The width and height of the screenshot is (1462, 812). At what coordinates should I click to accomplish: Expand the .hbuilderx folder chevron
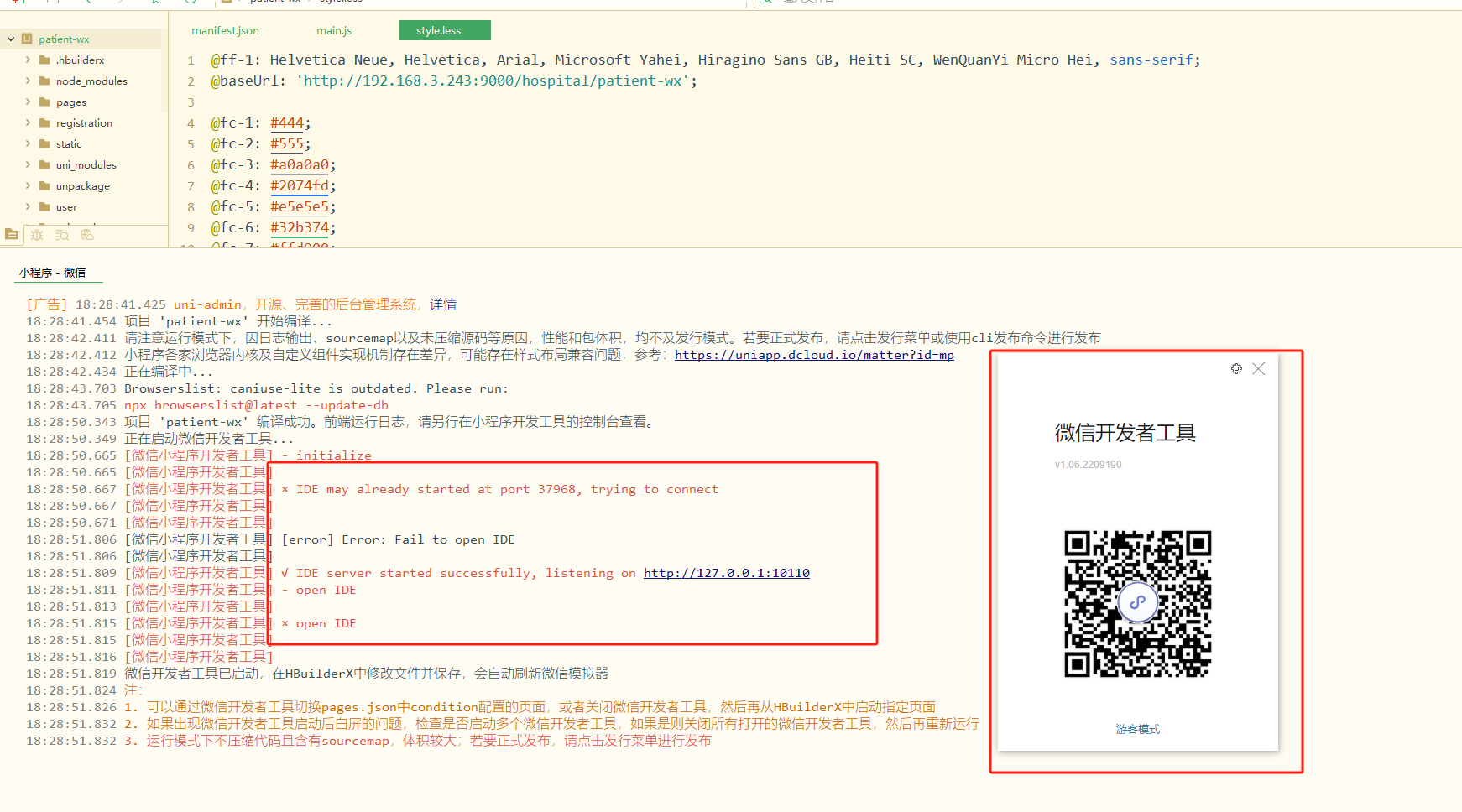point(28,60)
